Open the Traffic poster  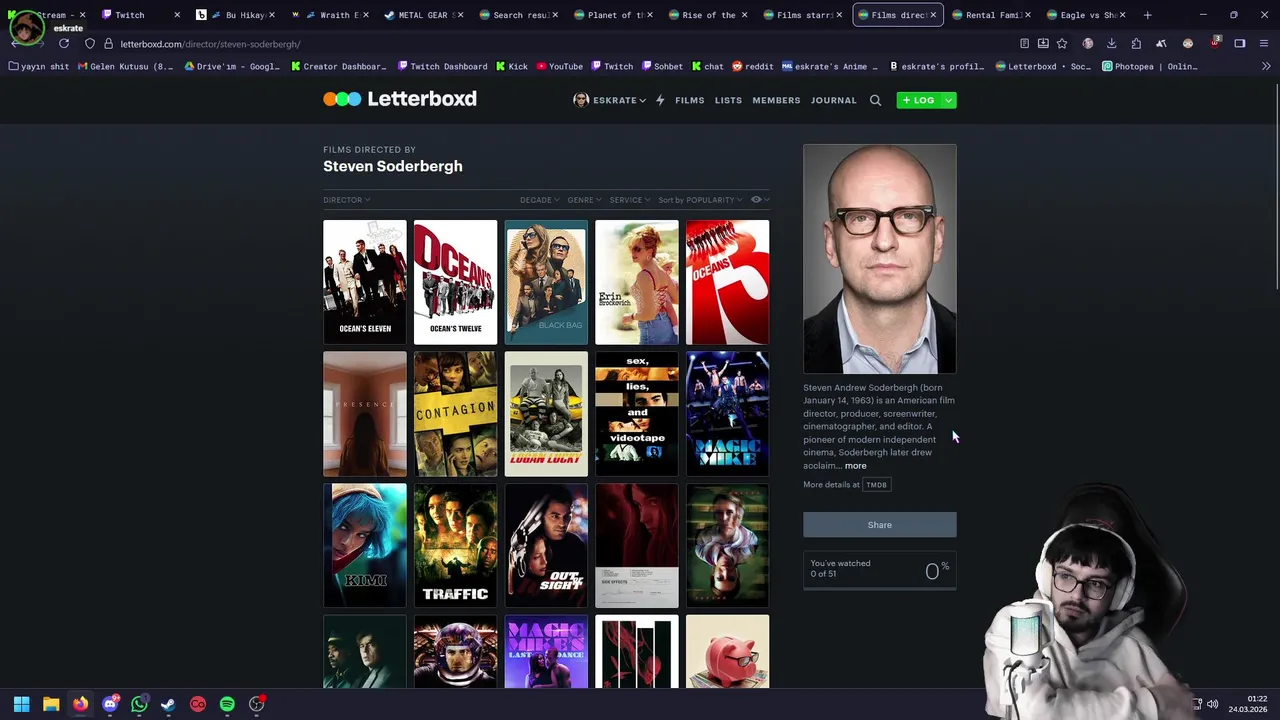coord(455,546)
